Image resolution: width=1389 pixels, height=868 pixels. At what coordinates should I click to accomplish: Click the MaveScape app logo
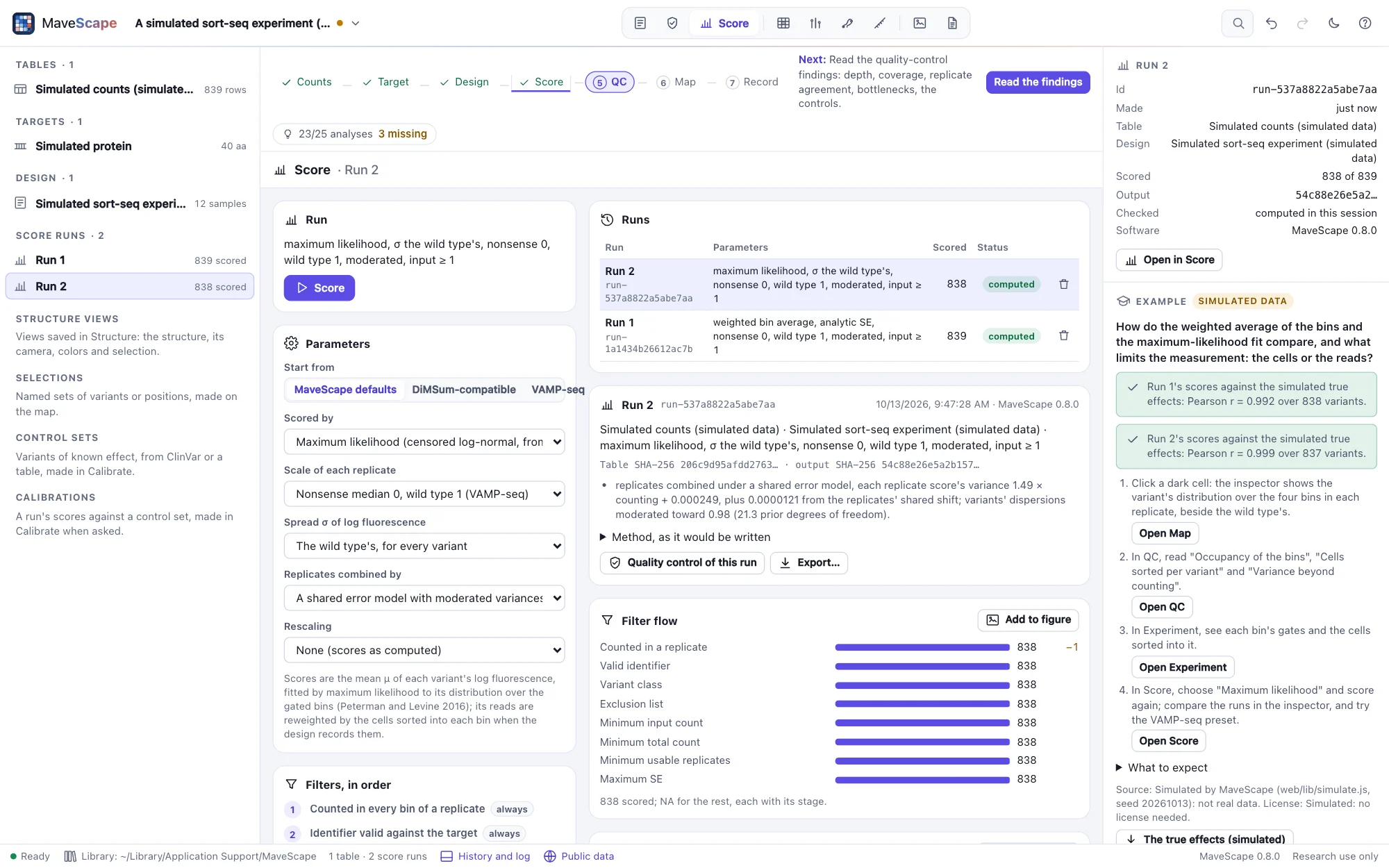24,23
